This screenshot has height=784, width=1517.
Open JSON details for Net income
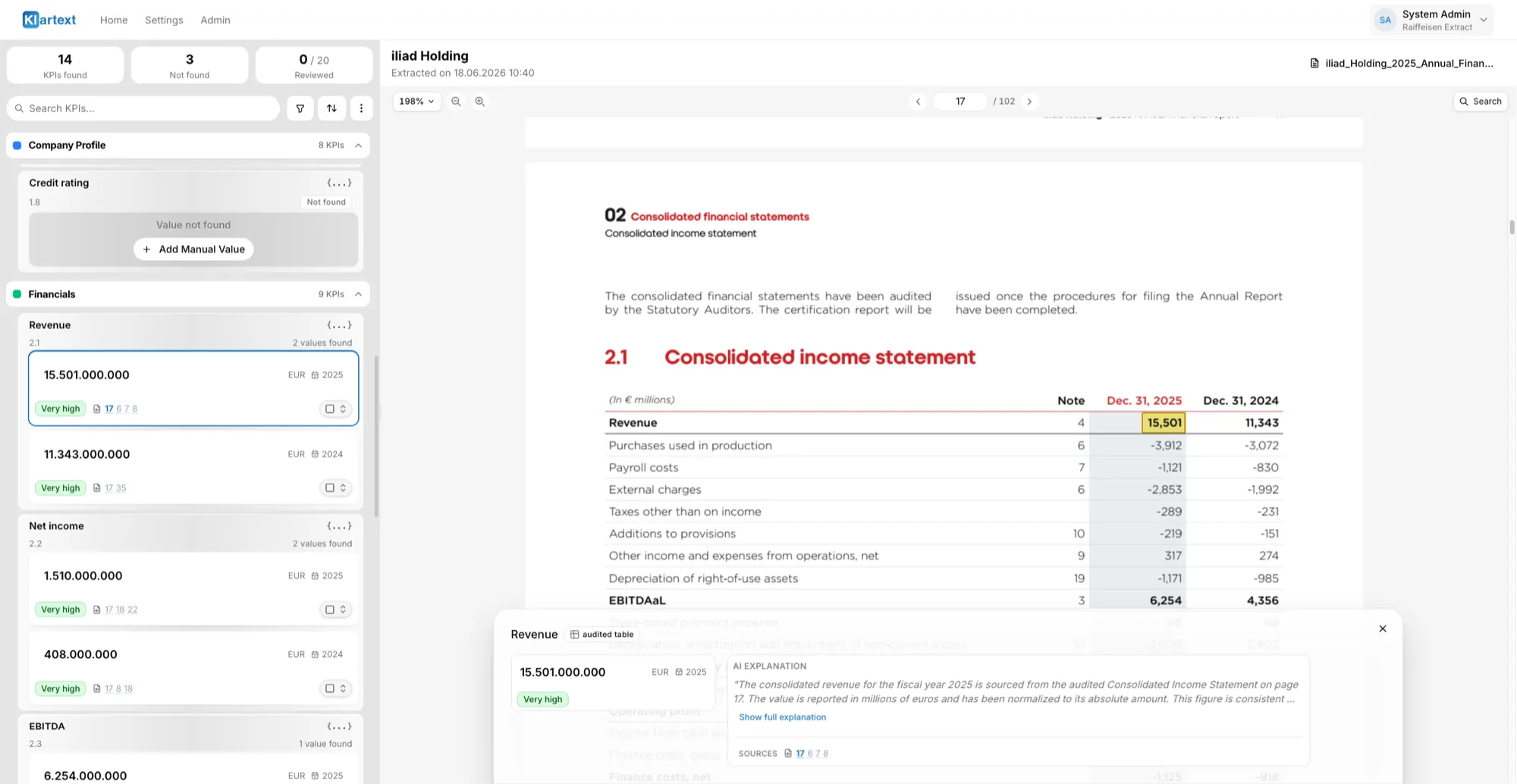(x=339, y=526)
